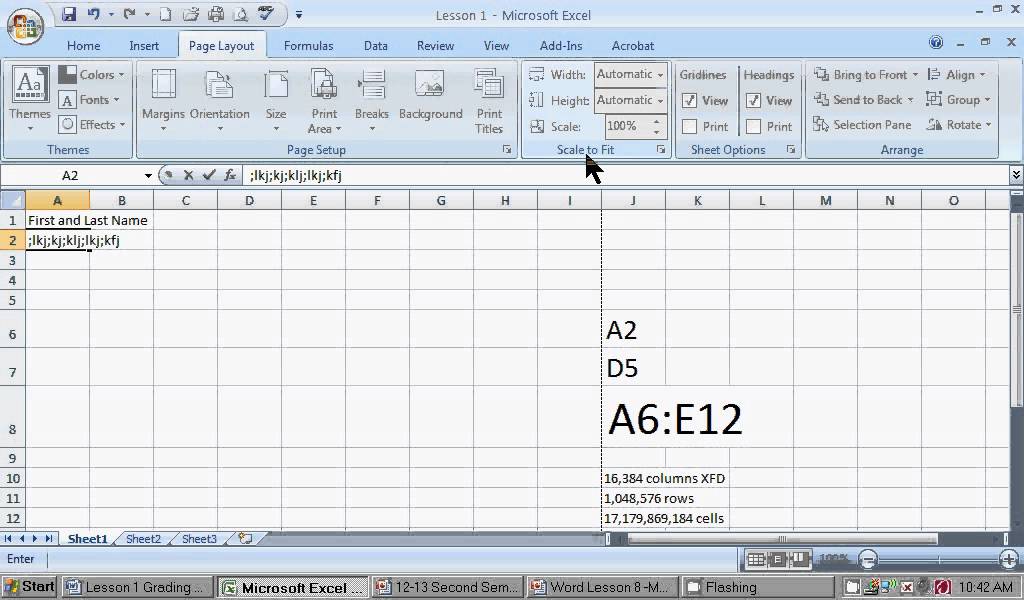Open Page Setup dialog launcher
This screenshot has width=1024, height=600.
(507, 150)
